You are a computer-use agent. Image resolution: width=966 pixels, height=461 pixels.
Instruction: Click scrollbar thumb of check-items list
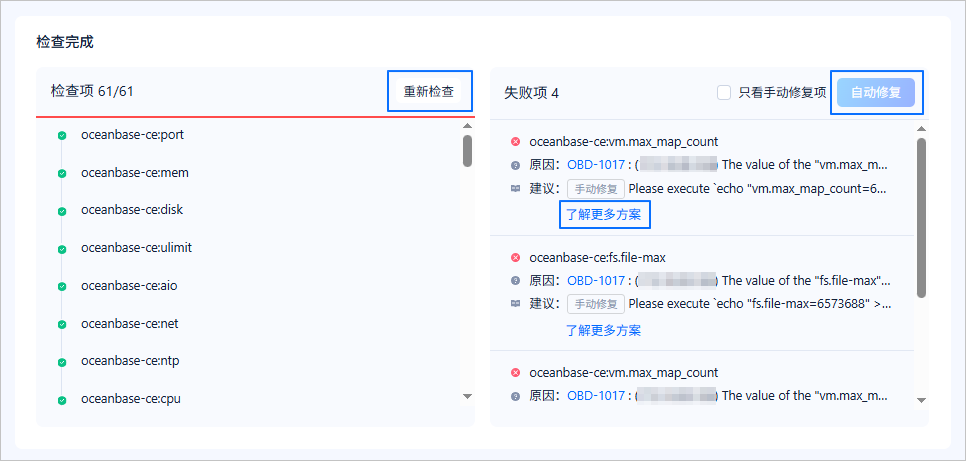click(468, 151)
